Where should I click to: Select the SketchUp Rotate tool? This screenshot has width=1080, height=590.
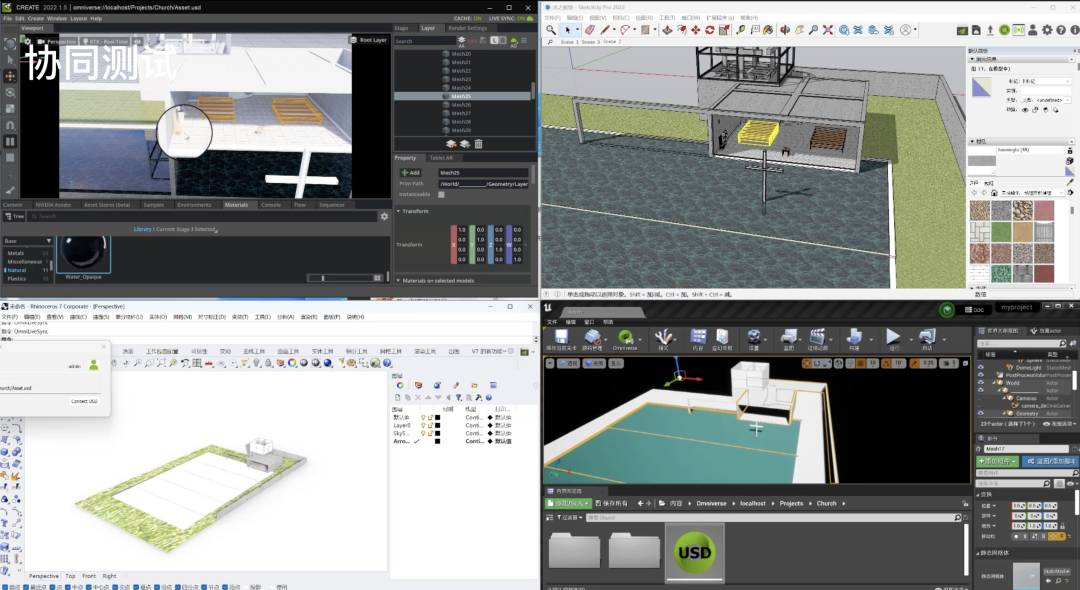pyautogui.click(x=709, y=30)
